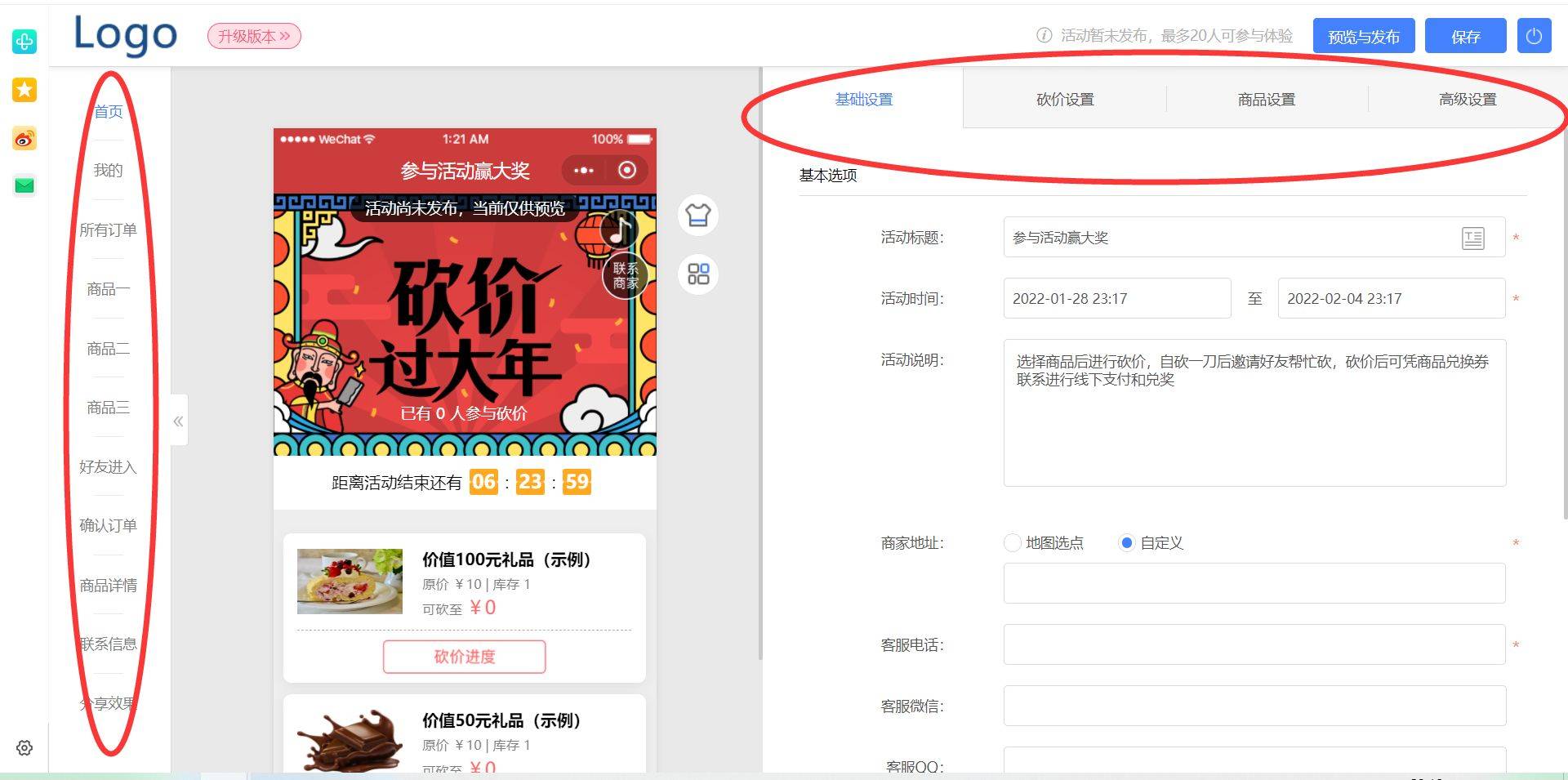
Task: Click the 参与活动赢大奖 preview header title
Action: pyautogui.click(x=465, y=171)
